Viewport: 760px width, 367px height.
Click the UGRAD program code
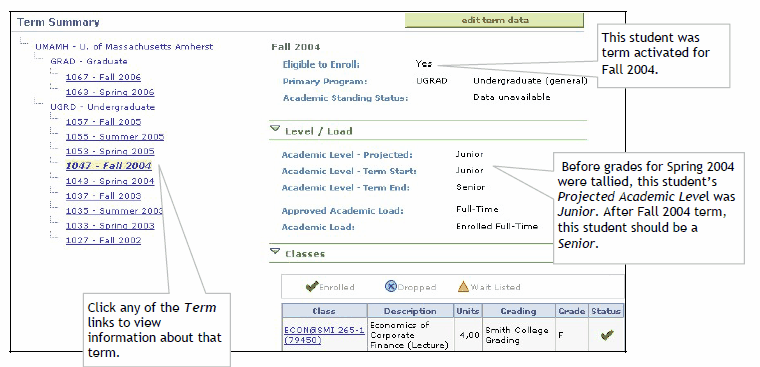coord(432,81)
